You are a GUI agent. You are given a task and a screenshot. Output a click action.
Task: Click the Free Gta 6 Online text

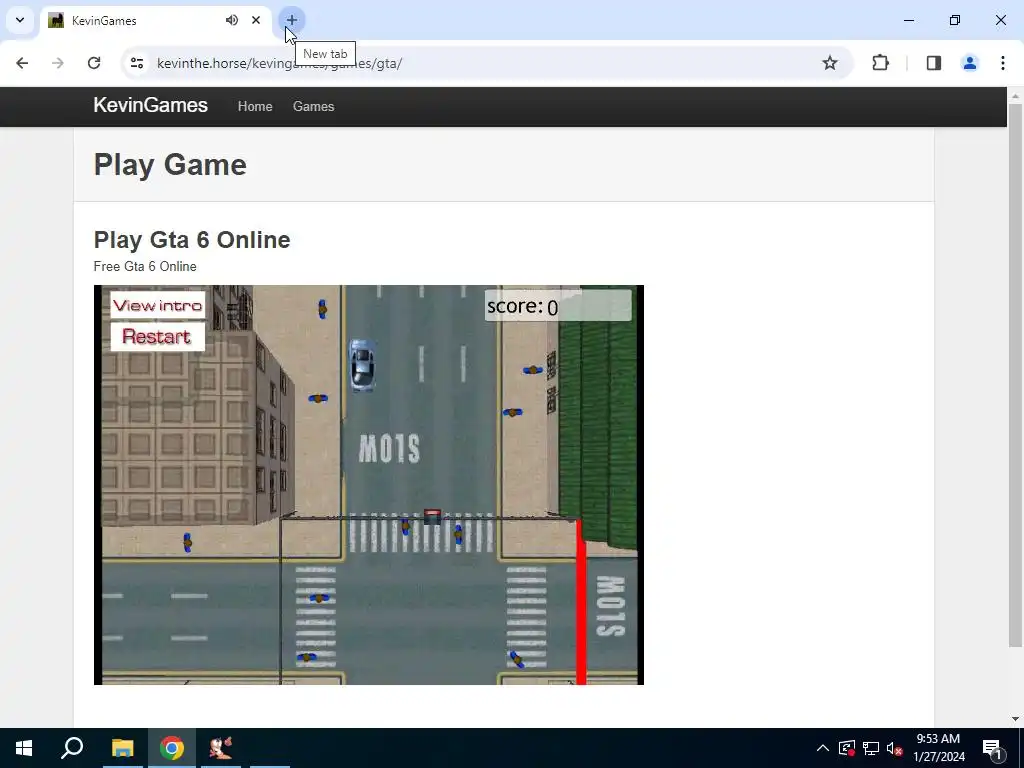(x=145, y=266)
